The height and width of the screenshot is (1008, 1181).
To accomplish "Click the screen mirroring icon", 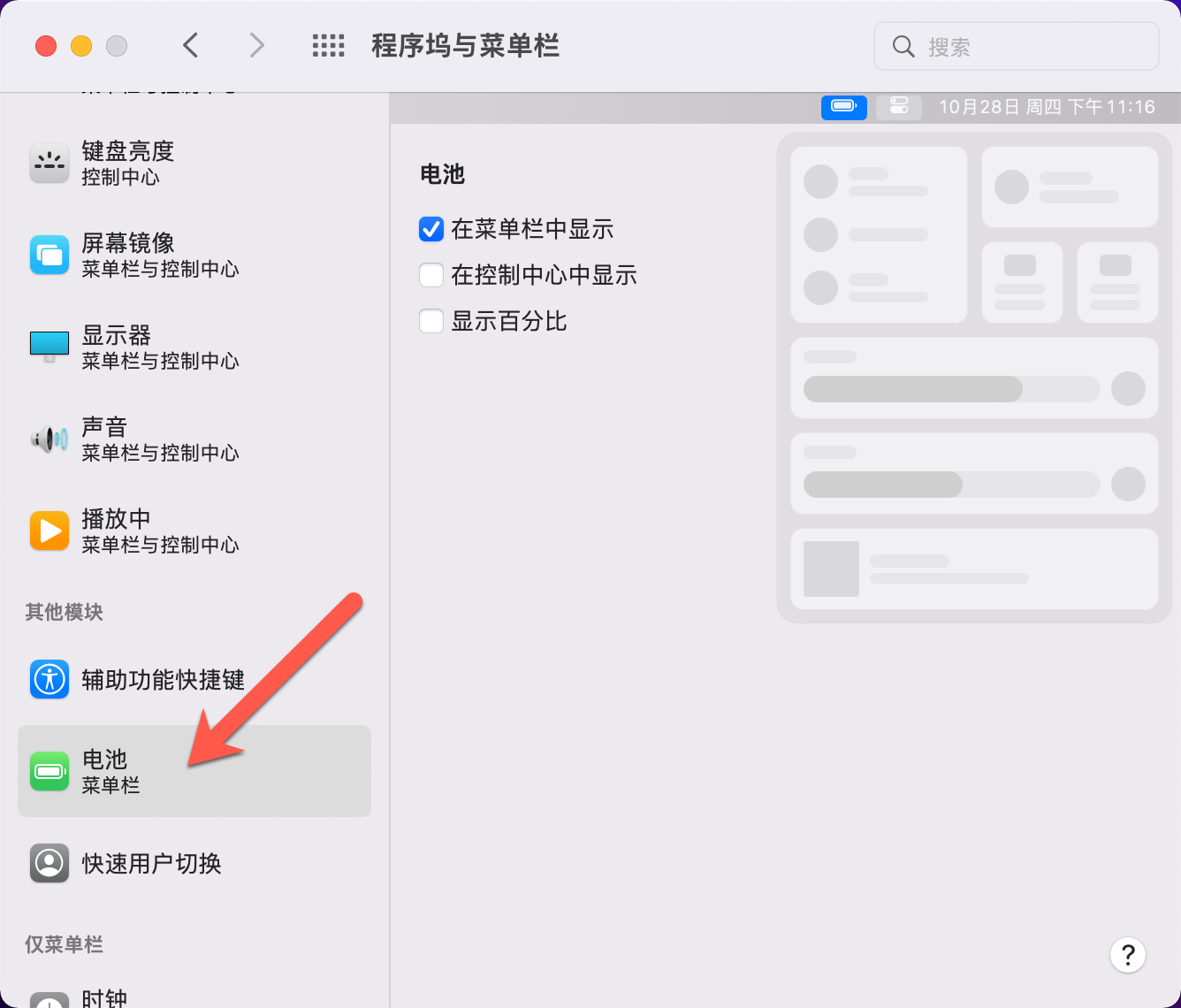I will (x=50, y=255).
